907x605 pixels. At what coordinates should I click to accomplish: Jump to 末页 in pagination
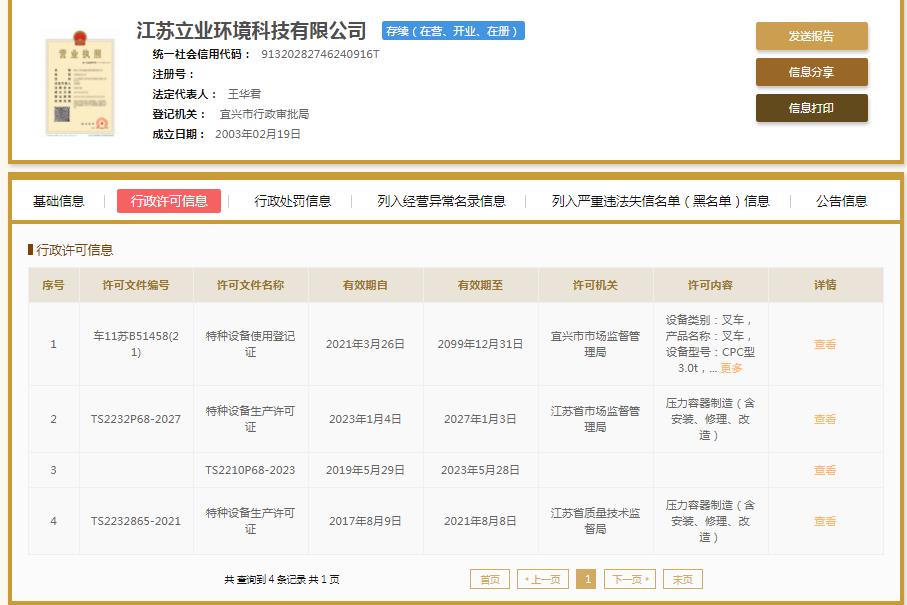pyautogui.click(x=683, y=579)
